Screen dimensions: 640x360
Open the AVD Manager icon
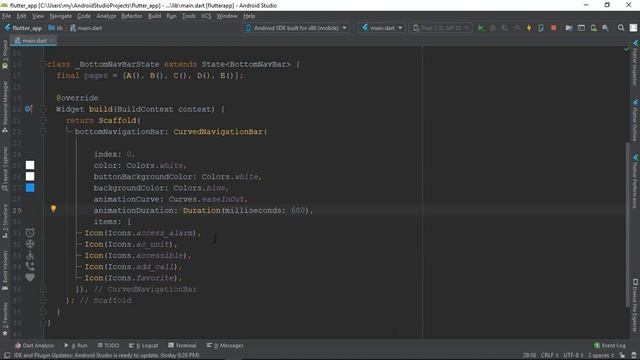tap(593, 28)
